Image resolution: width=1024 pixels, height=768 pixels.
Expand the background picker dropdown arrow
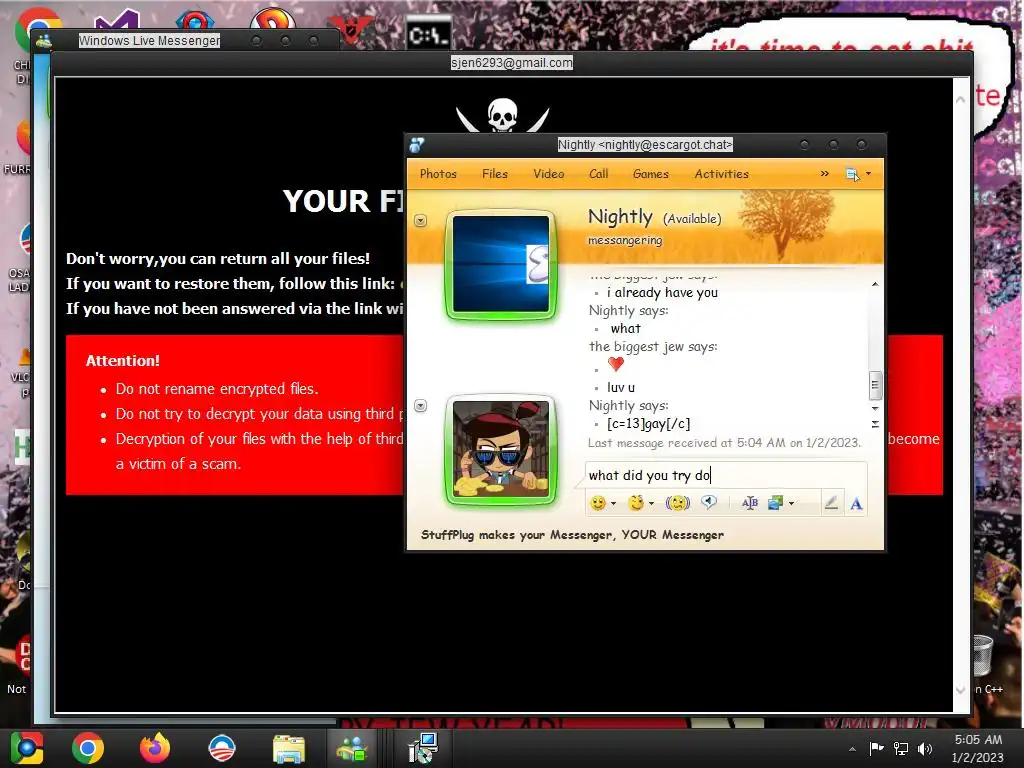791,504
